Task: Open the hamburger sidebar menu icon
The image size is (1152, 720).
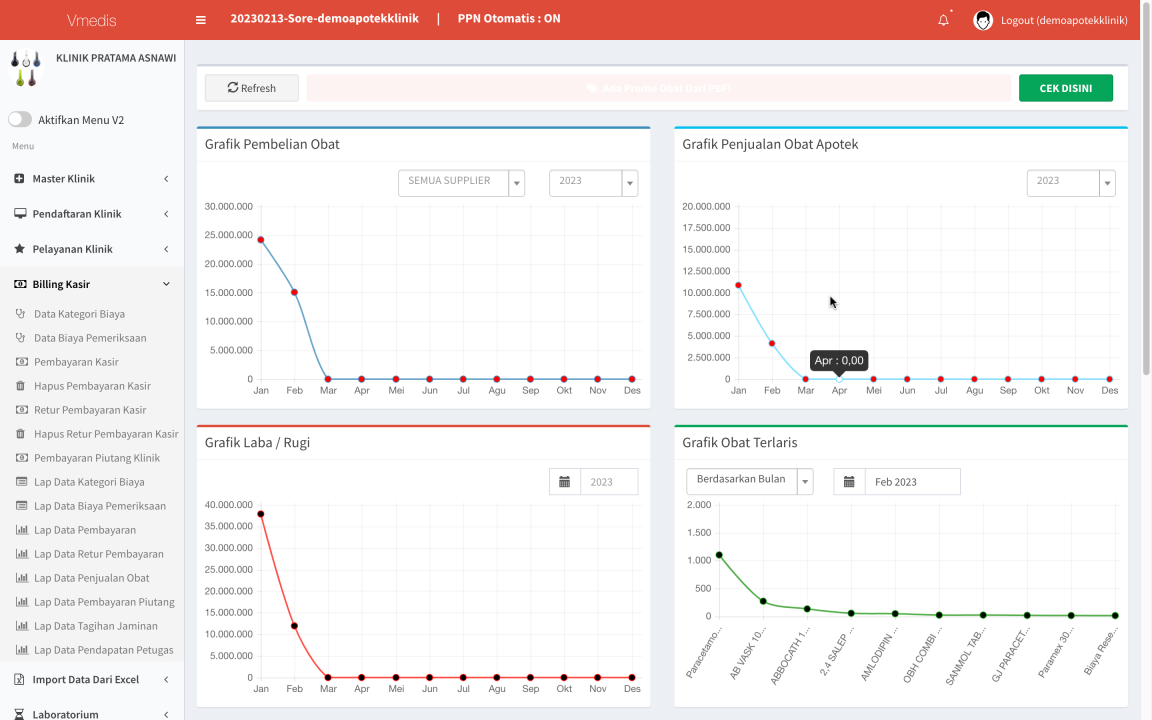Action: click(201, 20)
